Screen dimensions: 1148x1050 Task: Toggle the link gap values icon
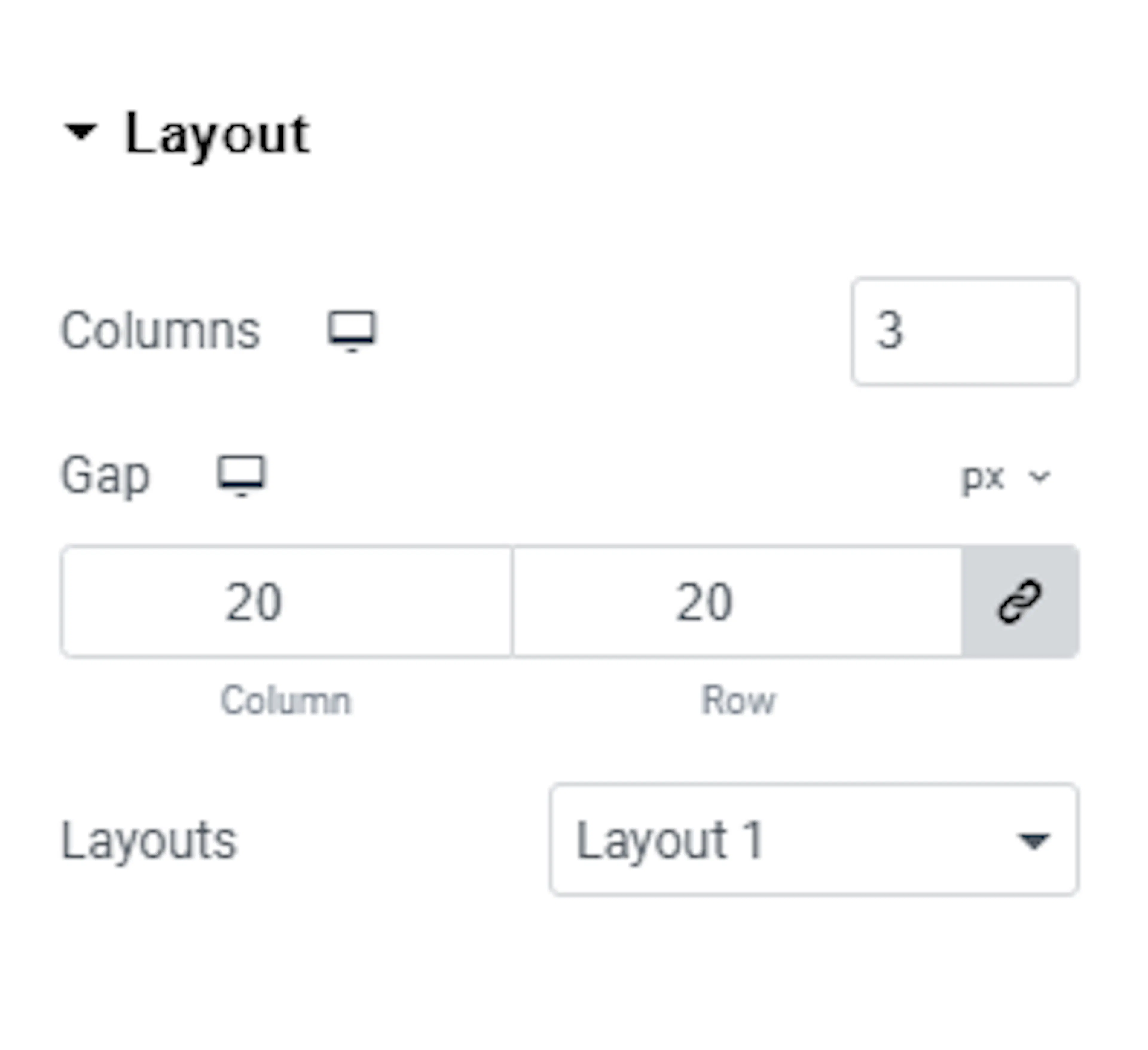(1019, 601)
